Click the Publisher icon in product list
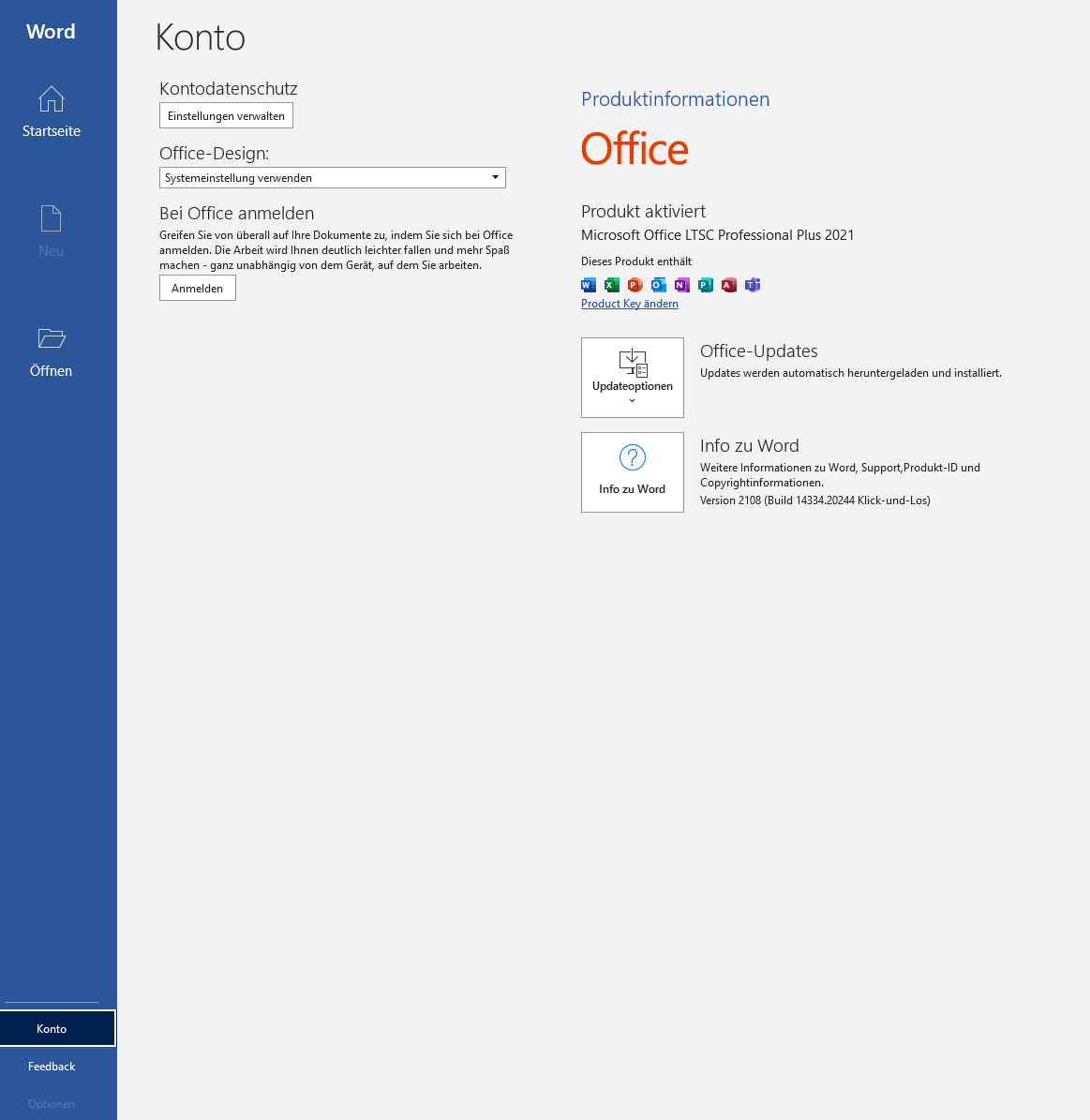This screenshot has width=1090, height=1120. [706, 285]
